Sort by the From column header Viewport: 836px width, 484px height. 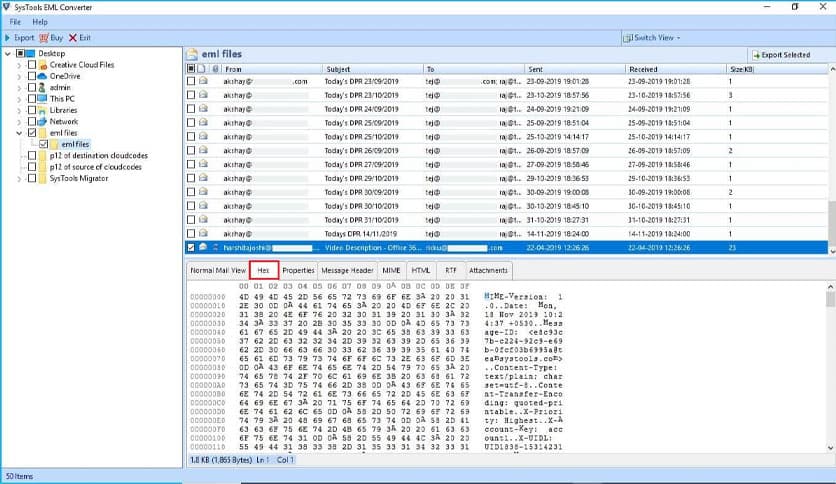coord(272,69)
